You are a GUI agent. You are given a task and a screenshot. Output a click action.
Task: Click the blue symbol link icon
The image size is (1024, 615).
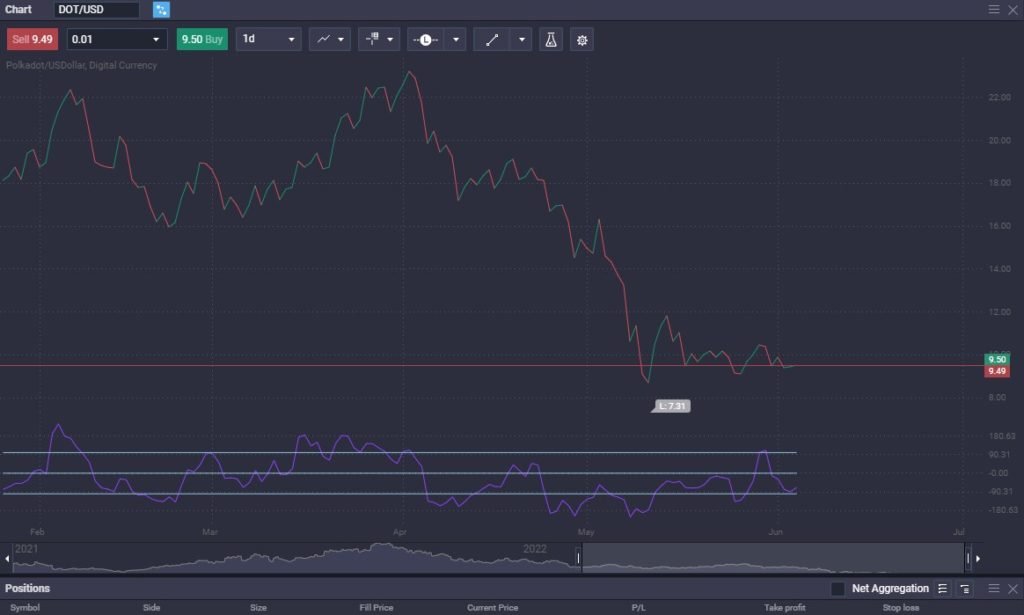(161, 10)
